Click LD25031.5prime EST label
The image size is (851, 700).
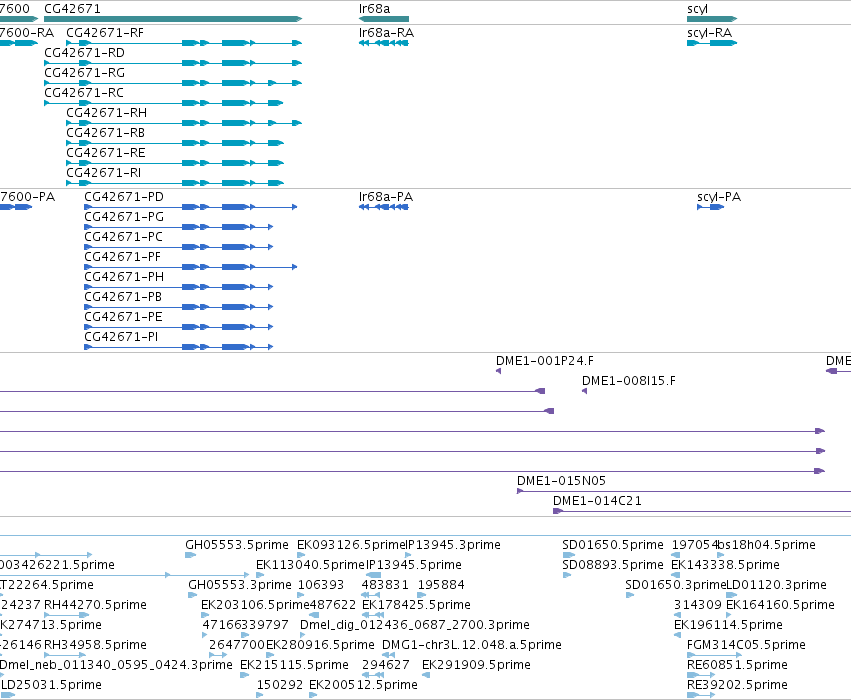point(52,685)
